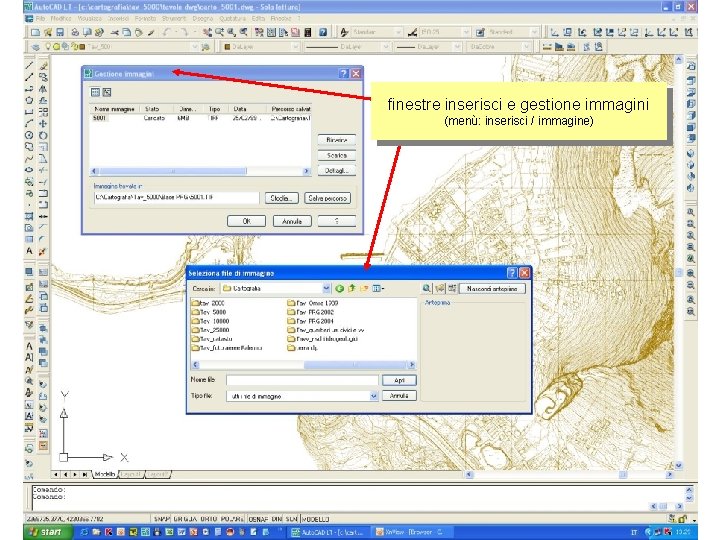Open the DaLayer color dropdown
Viewport: 720px width, 540px height.
pos(295,47)
